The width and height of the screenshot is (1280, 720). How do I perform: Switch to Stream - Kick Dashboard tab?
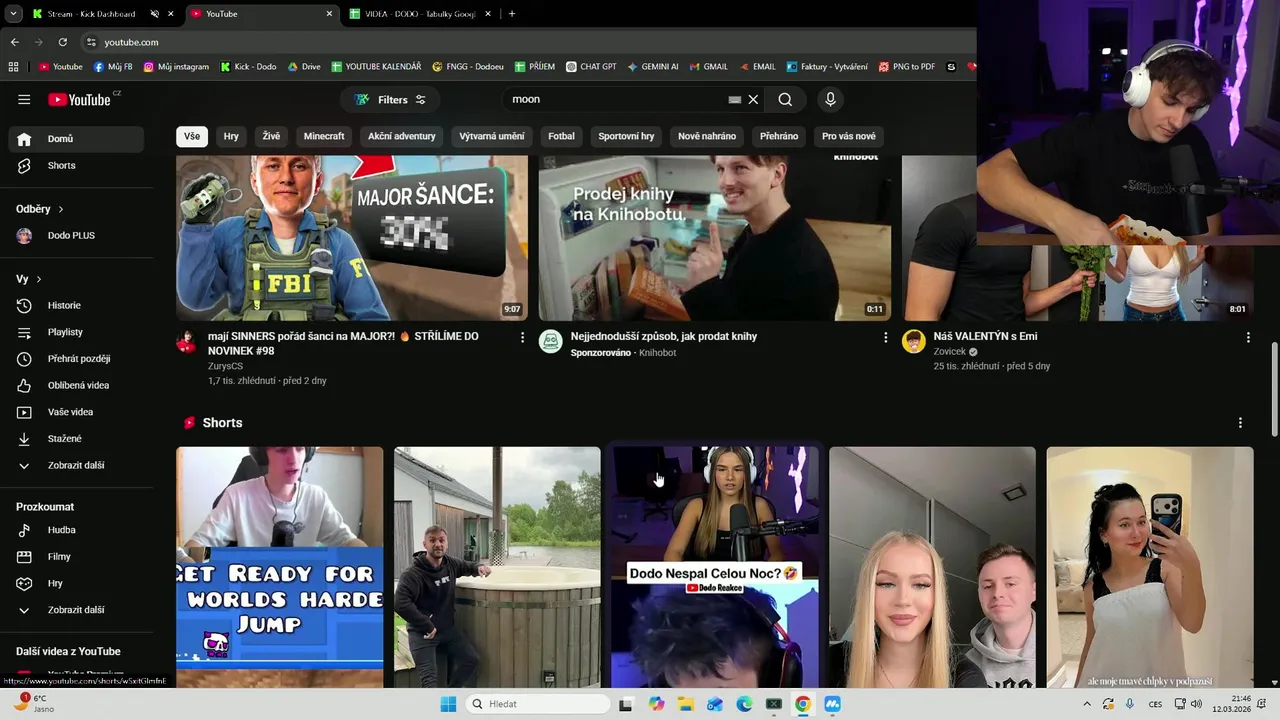pos(91,14)
